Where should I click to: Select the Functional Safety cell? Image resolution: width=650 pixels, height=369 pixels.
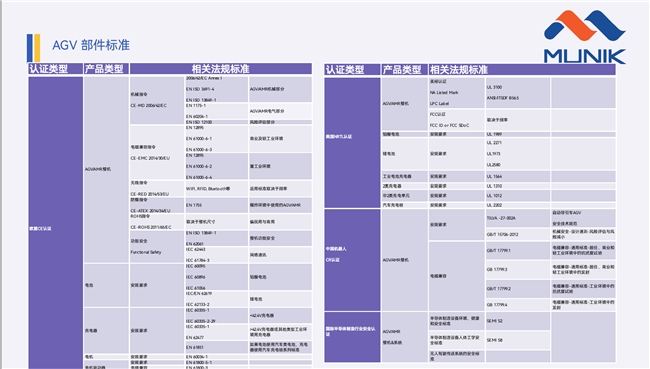[x=146, y=252]
